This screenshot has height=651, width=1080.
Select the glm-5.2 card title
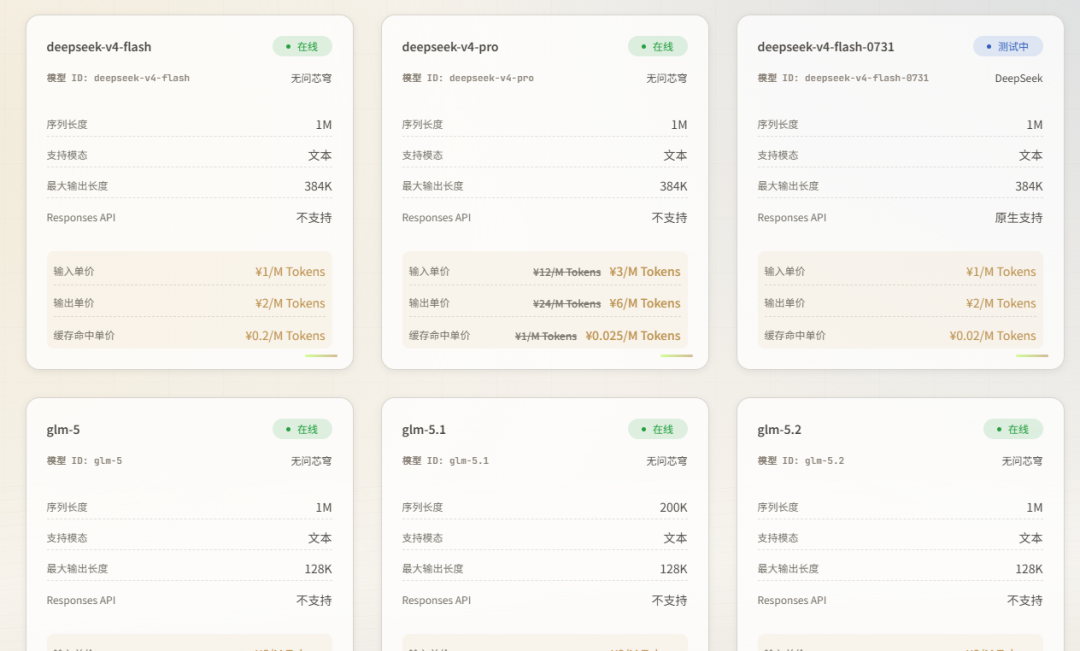click(779, 430)
